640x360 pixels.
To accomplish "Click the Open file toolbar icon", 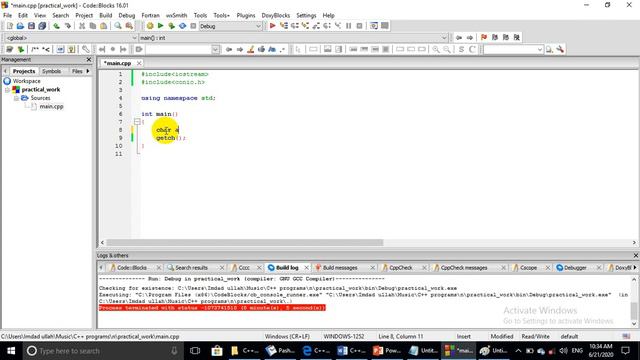I will 20,26.
